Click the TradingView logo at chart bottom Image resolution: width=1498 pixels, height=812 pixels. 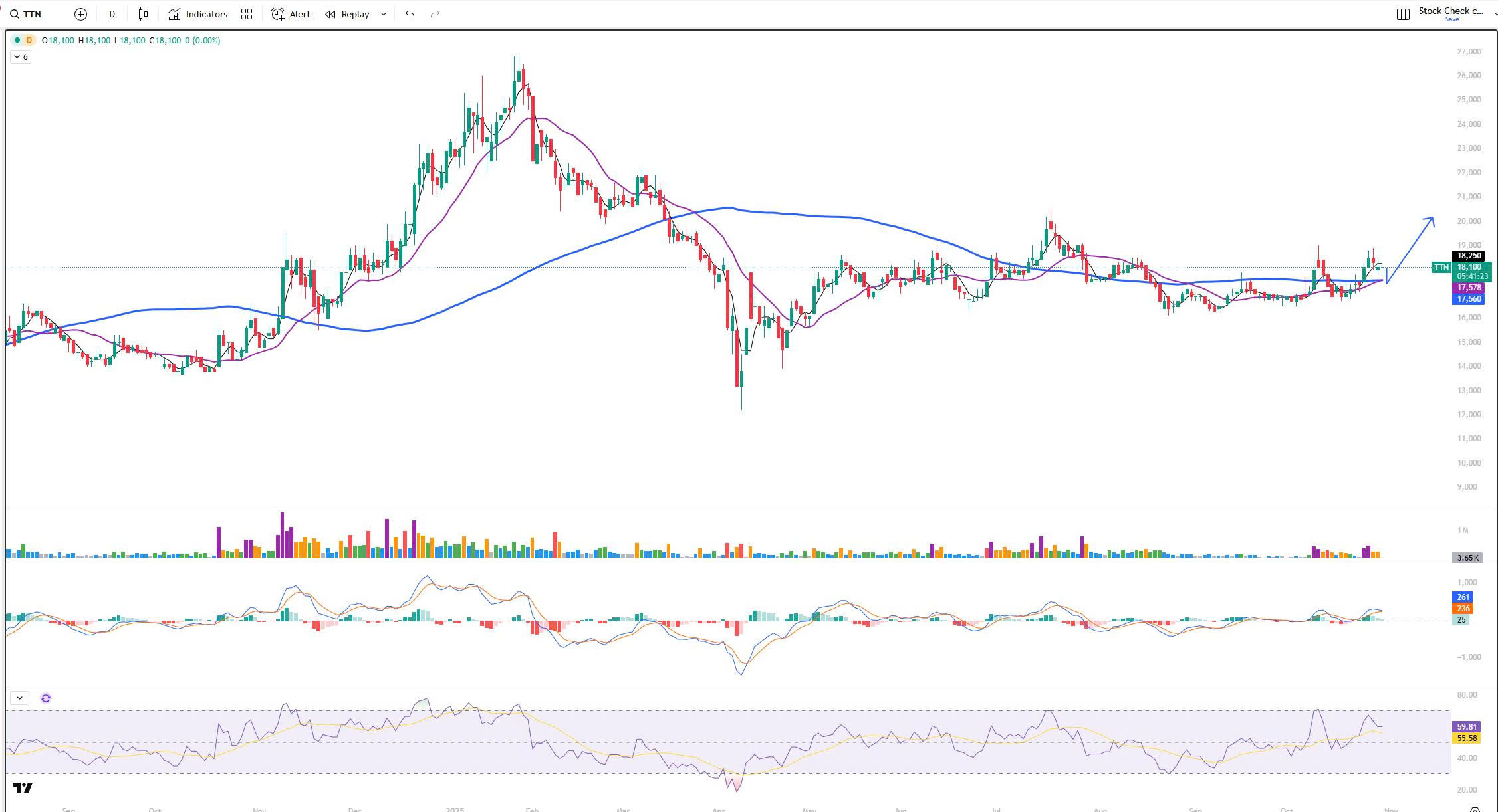pos(23,787)
